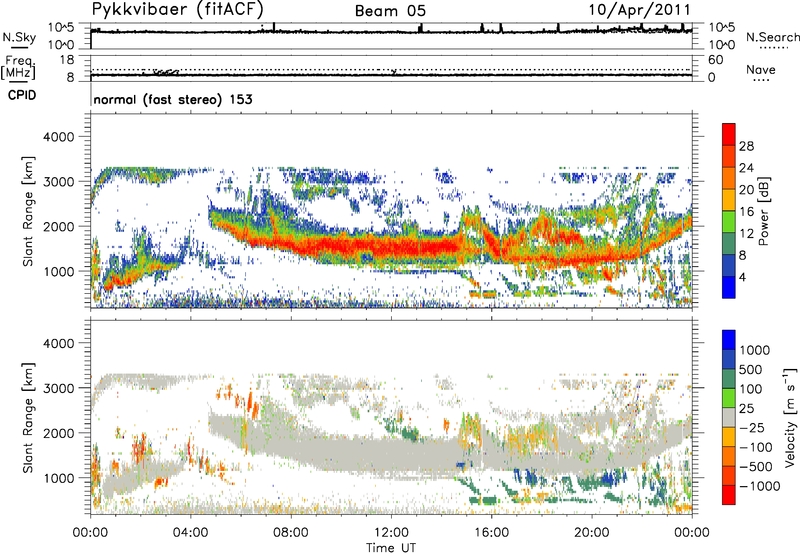Click the red bottom of velocity colorbar
Screen dimensions: 800x554
point(729,495)
